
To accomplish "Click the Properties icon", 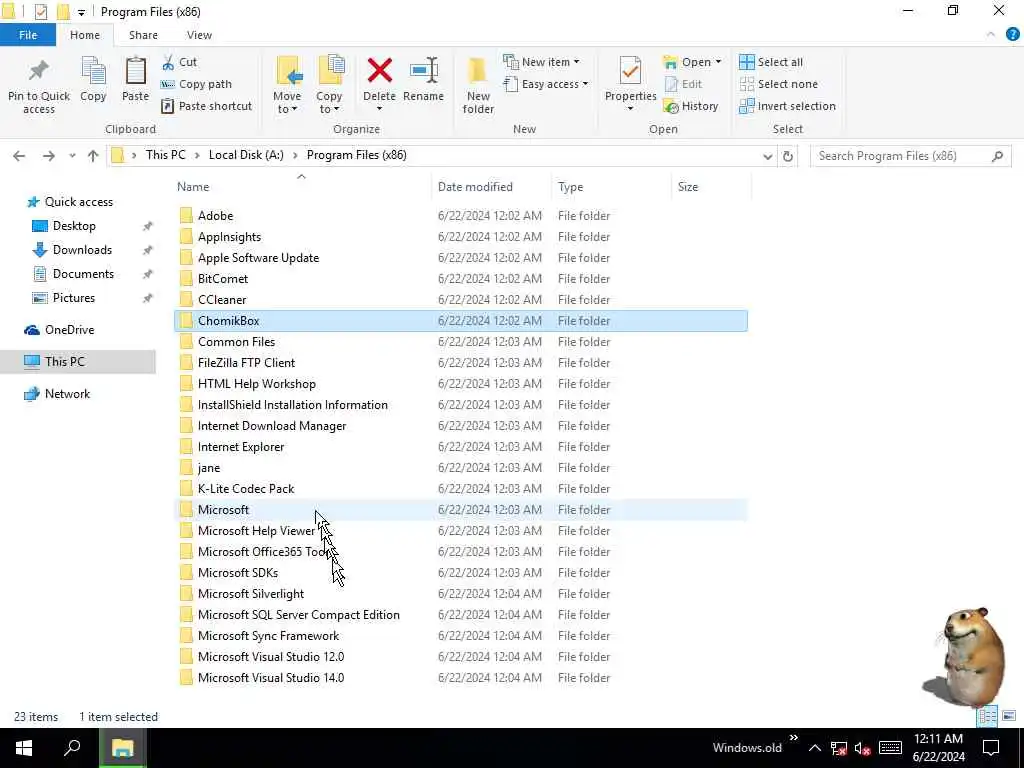I will [630, 71].
